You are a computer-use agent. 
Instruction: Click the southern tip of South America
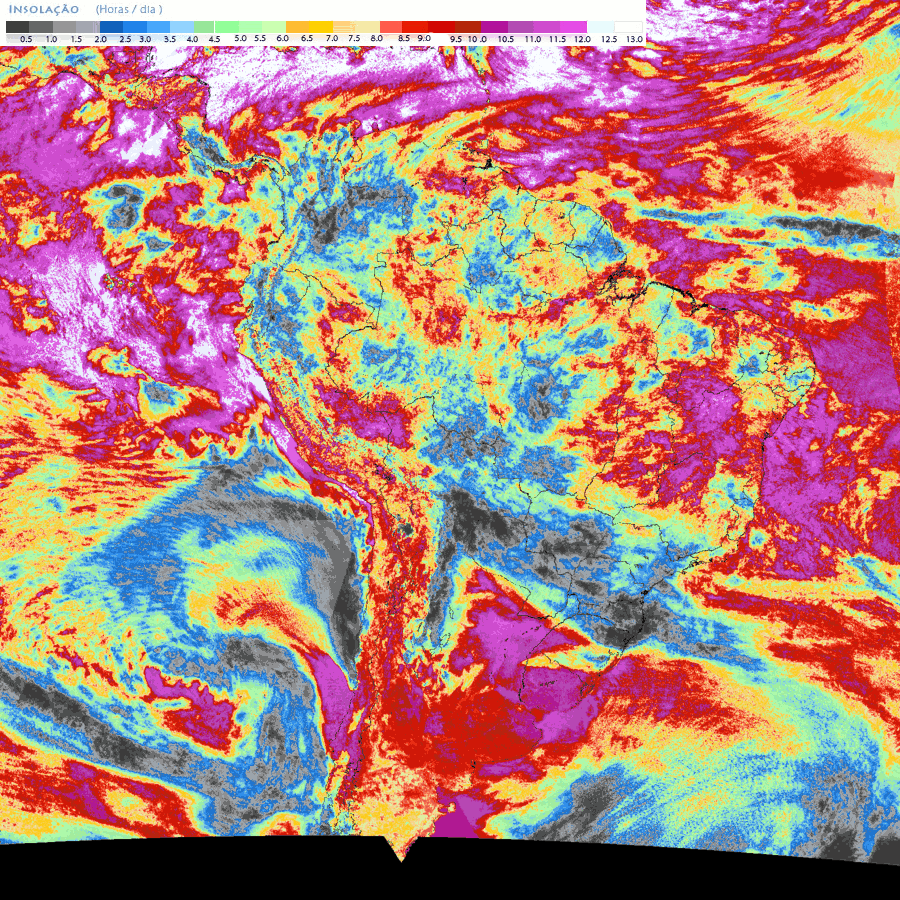(401, 853)
